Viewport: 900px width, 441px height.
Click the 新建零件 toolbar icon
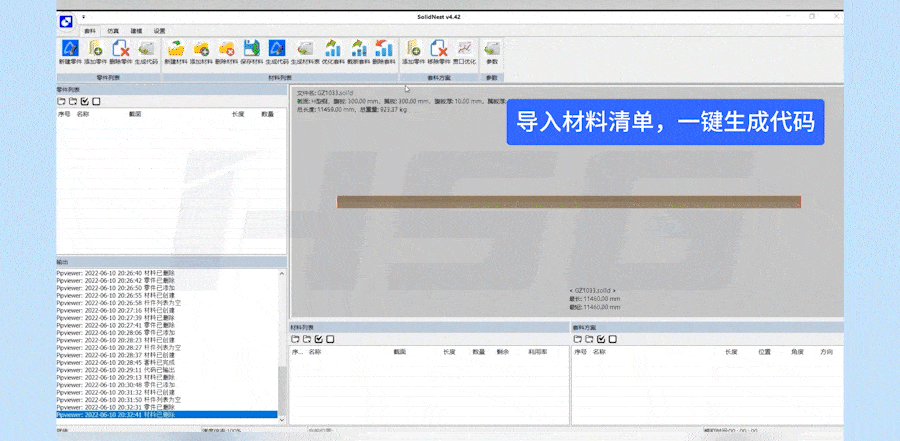coord(70,51)
